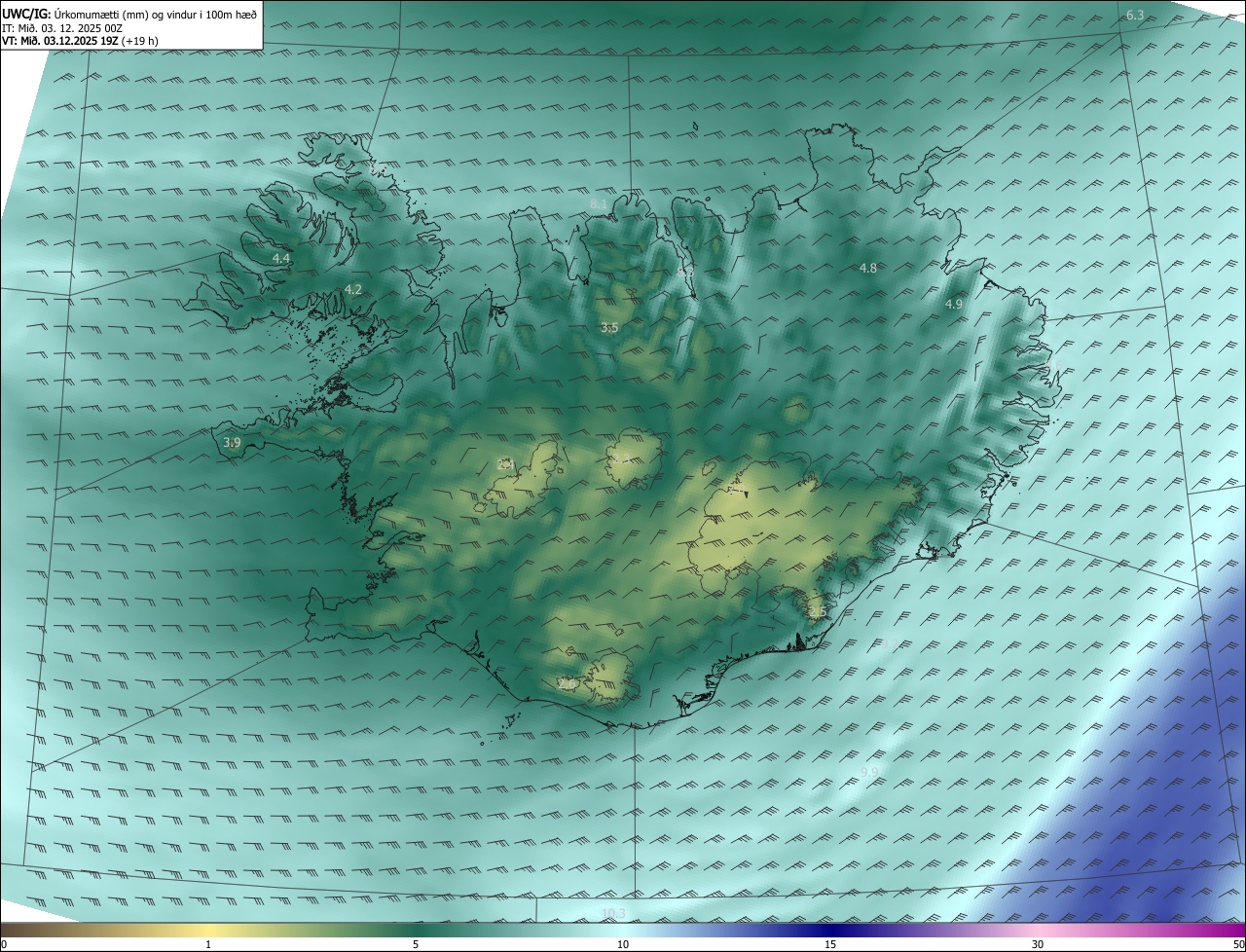Click the dark green colour bar segment at 5
This screenshot has height=952, width=1246.
point(416,931)
